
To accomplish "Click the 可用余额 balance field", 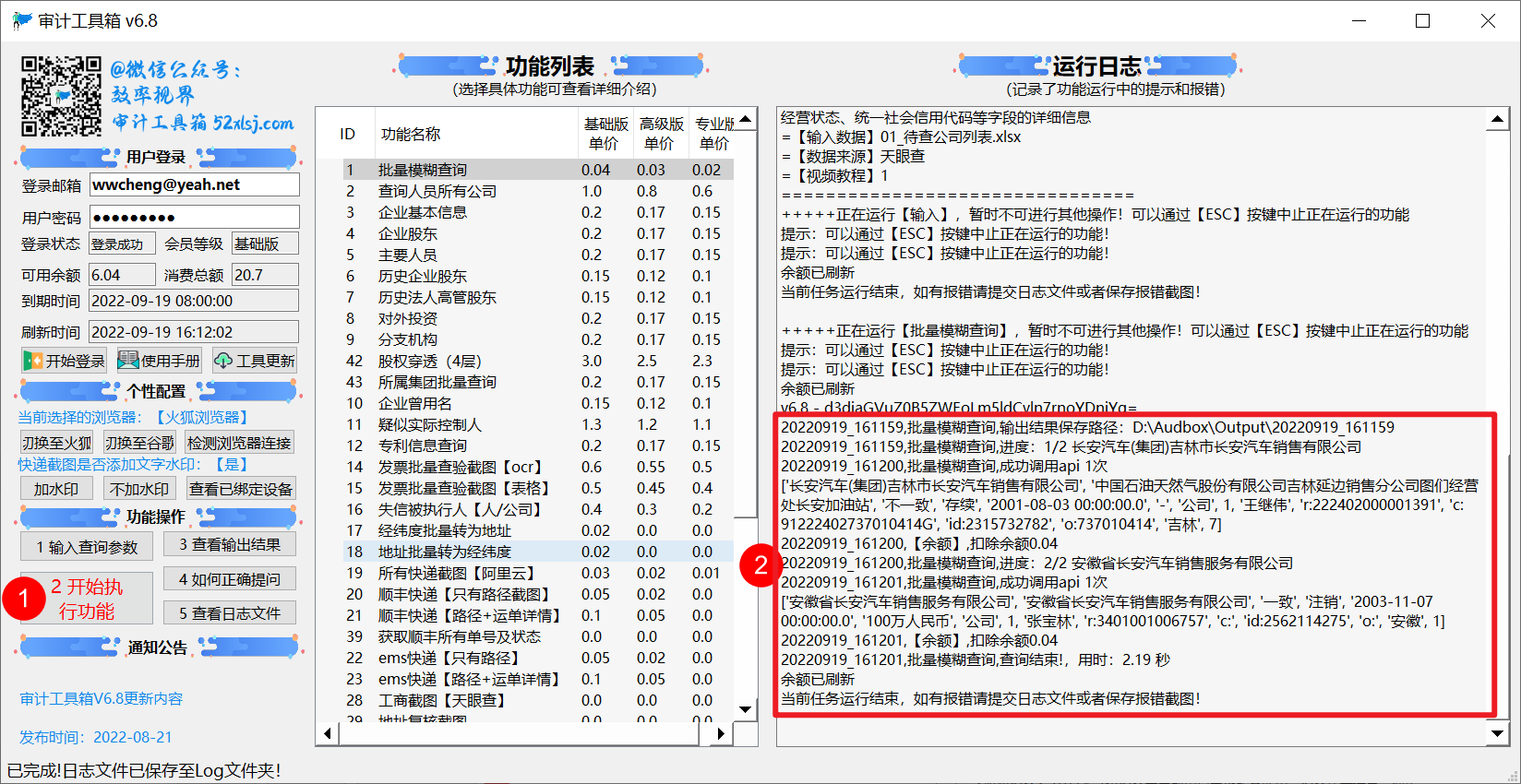I will 122,275.
